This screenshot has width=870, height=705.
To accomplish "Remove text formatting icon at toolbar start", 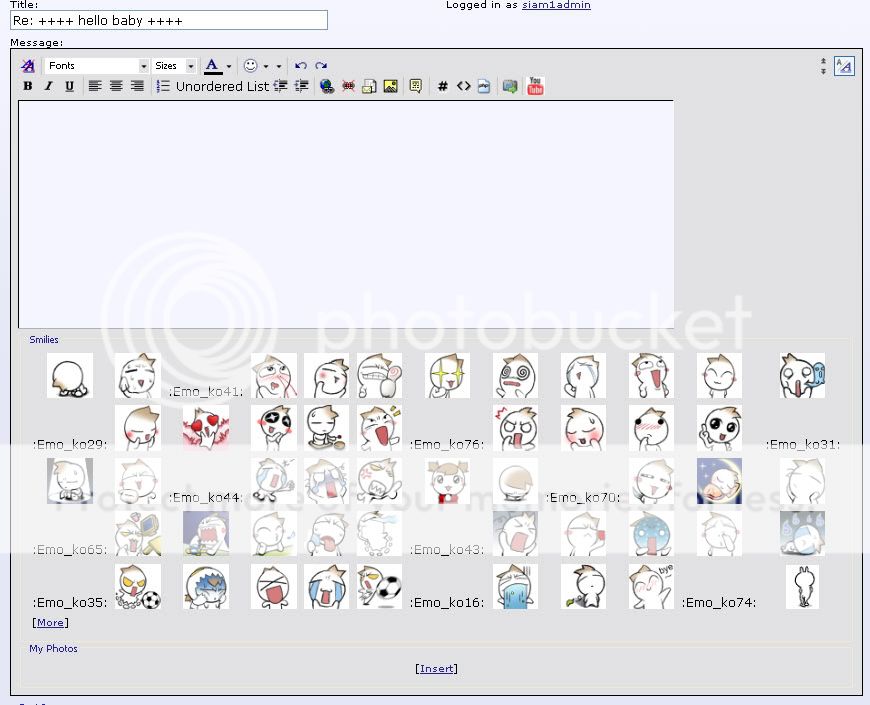I will pos(28,66).
